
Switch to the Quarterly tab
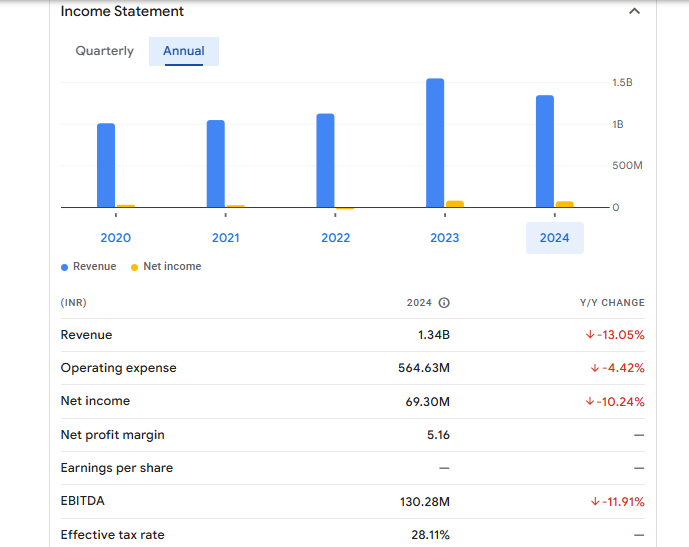coord(104,51)
